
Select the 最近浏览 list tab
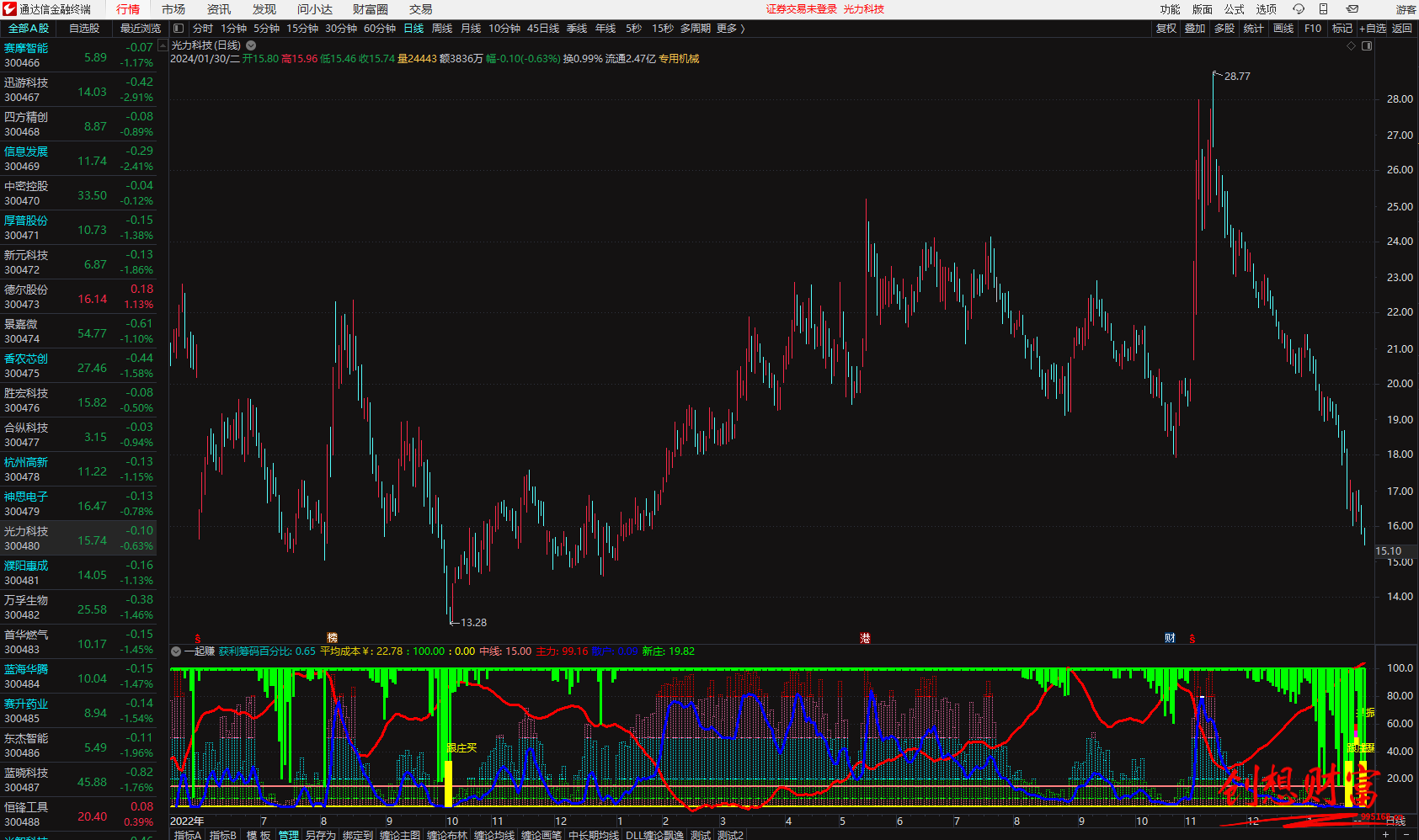click(140, 29)
